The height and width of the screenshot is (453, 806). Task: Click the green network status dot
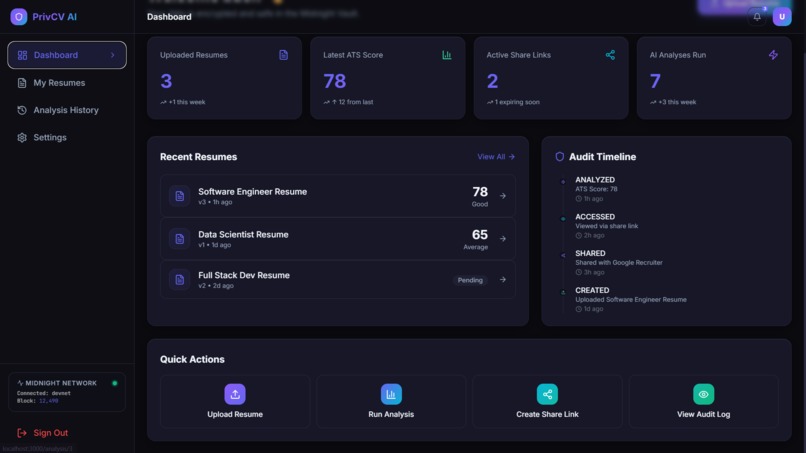click(115, 383)
